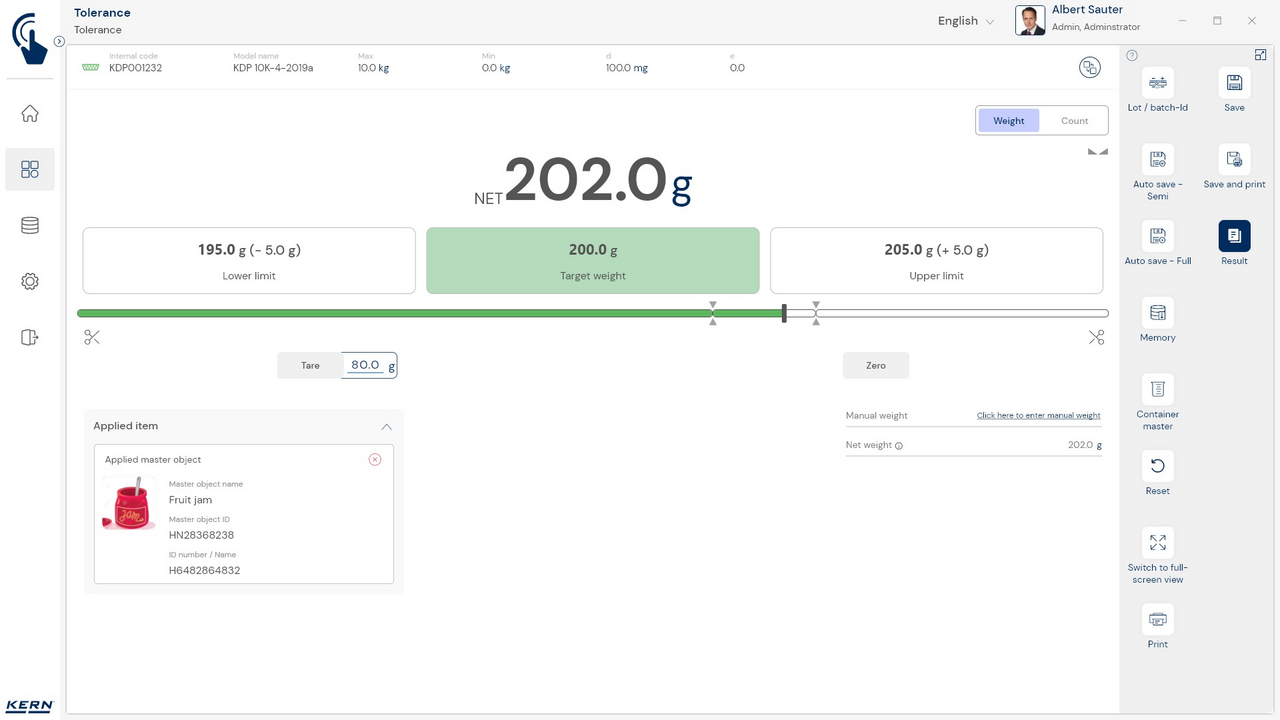The height and width of the screenshot is (720, 1280).
Task: Open Settings gear in the sidebar
Action: click(30, 282)
